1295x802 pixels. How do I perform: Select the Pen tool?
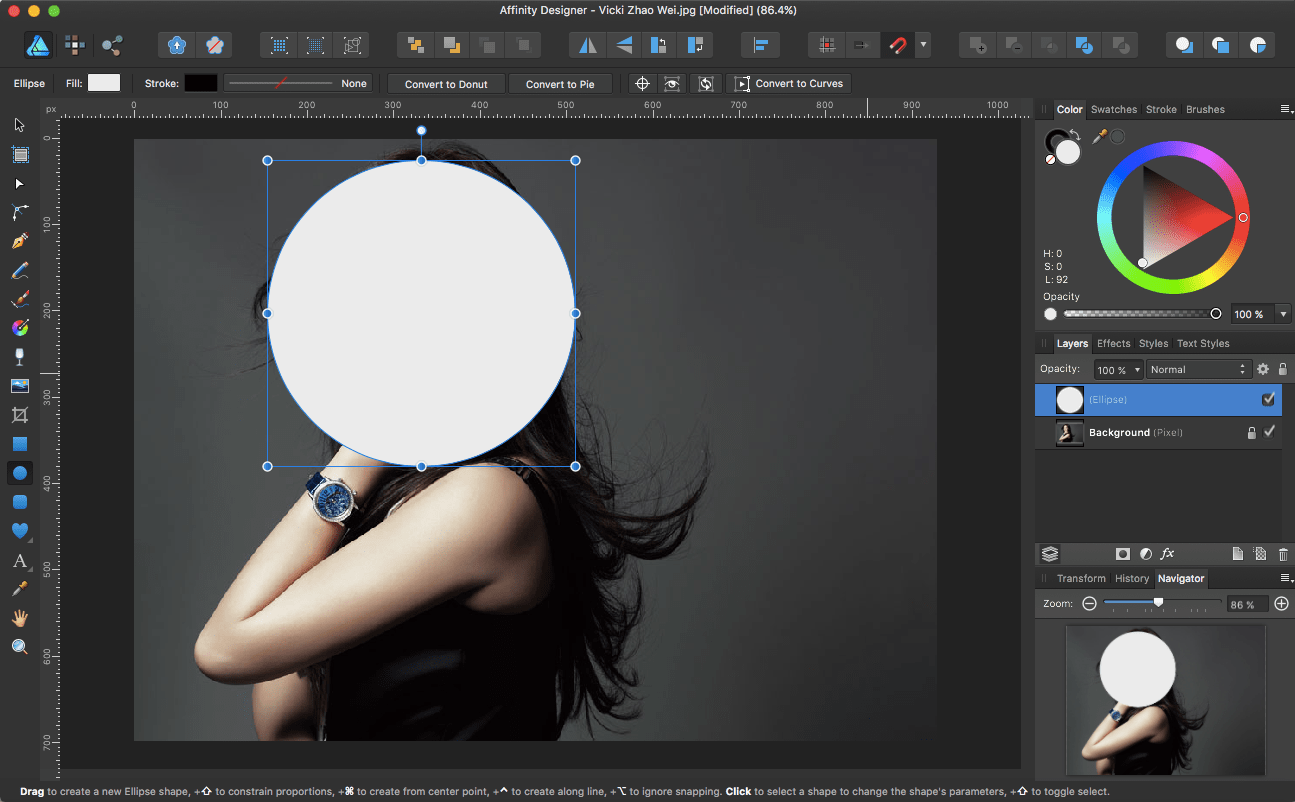(20, 241)
